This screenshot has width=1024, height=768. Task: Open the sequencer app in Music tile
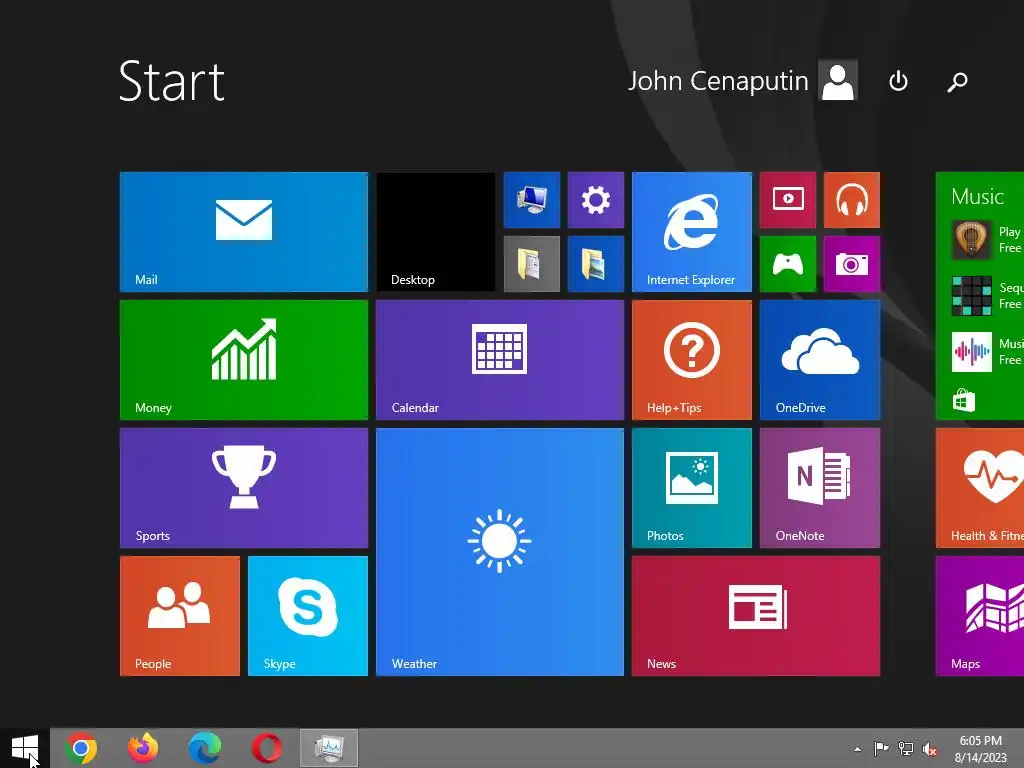point(971,296)
